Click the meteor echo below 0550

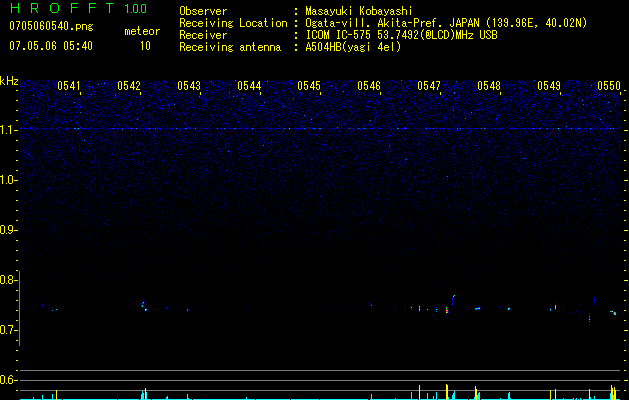[613, 312]
